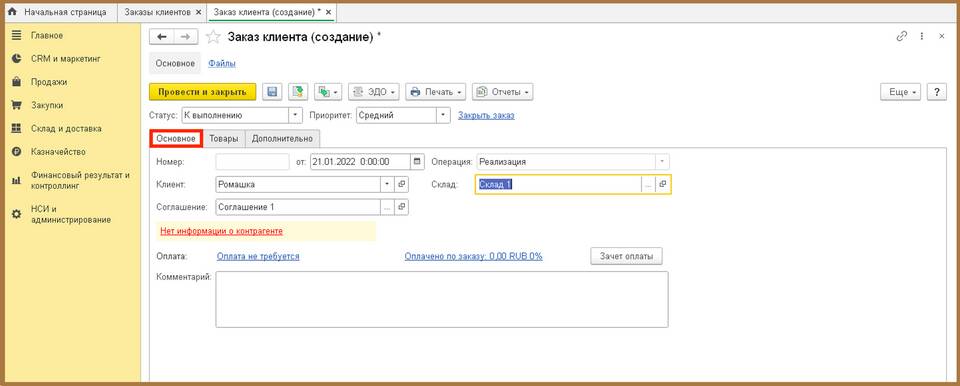The width and height of the screenshot is (960, 386).
Task: Click the post document icon
Action: pyautogui.click(x=298, y=92)
